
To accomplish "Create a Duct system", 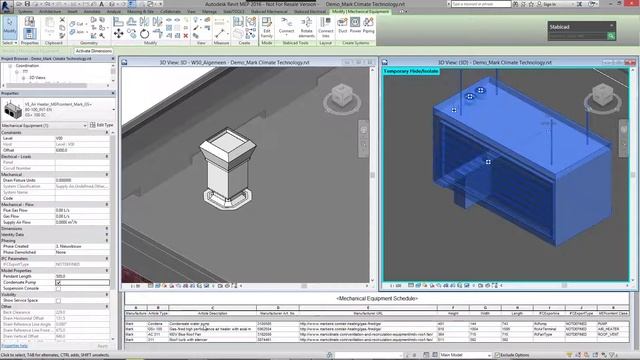I will tap(342, 25).
